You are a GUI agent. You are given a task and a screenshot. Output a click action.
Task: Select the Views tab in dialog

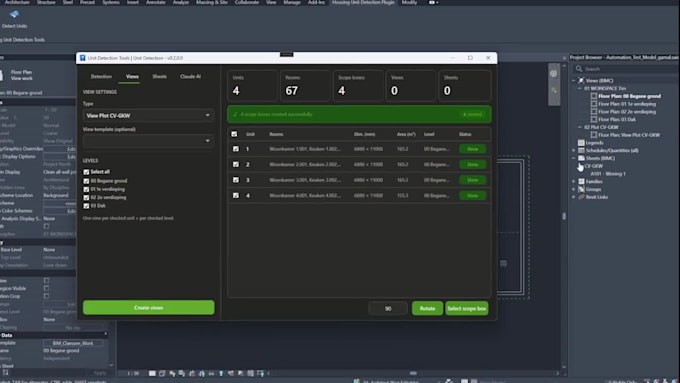(x=132, y=76)
